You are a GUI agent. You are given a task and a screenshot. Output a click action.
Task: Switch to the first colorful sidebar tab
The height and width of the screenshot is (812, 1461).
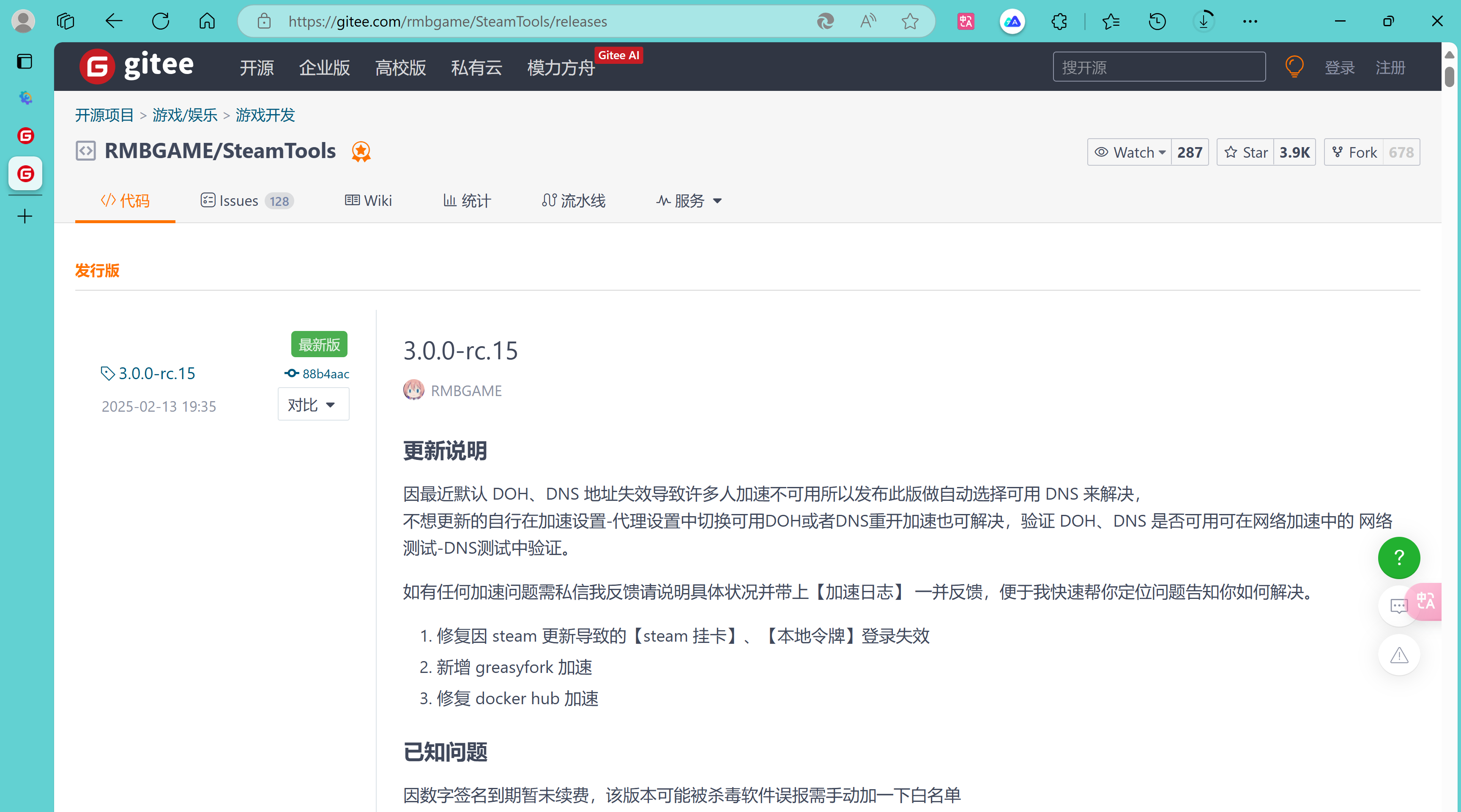coord(25,98)
